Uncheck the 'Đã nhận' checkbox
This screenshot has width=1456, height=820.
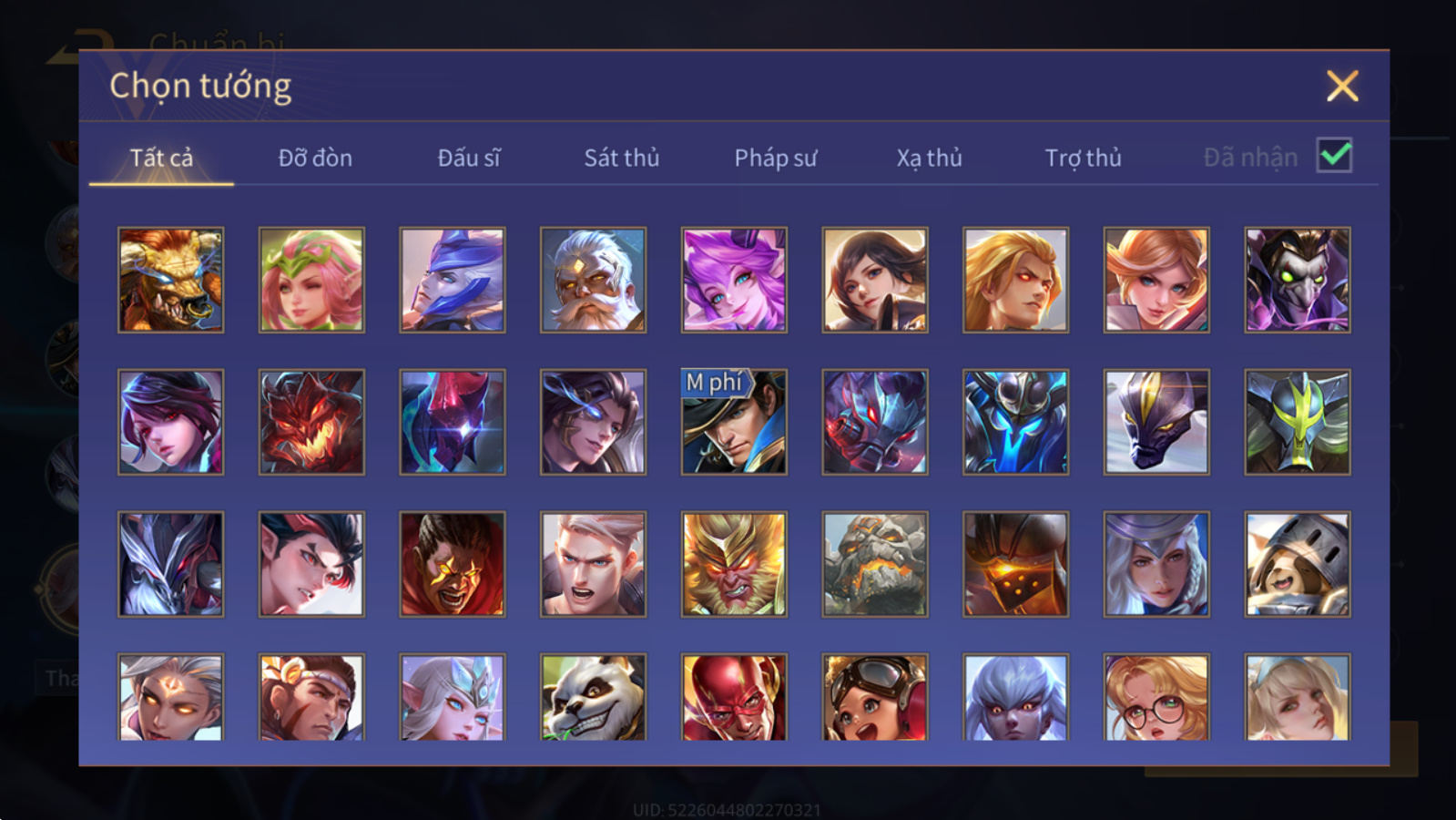pyautogui.click(x=1334, y=156)
